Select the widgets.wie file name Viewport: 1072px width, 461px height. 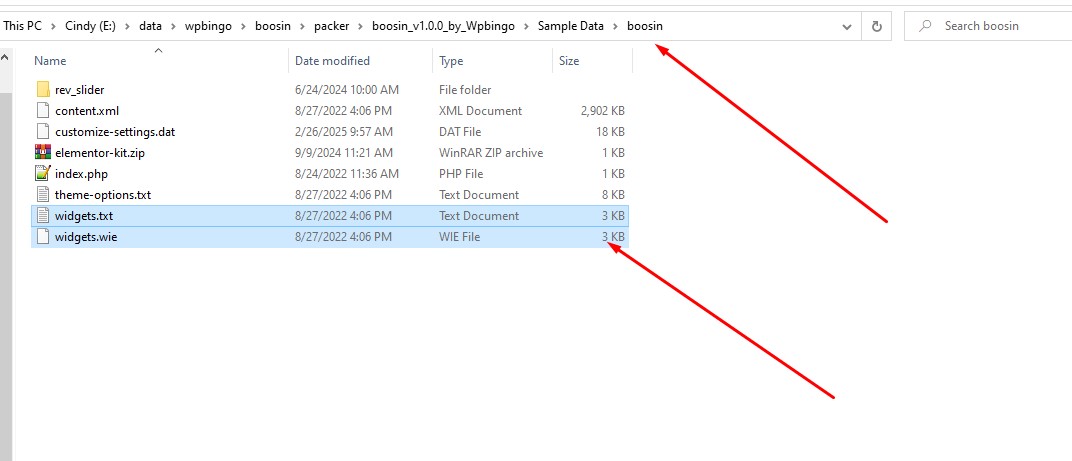click(x=85, y=237)
